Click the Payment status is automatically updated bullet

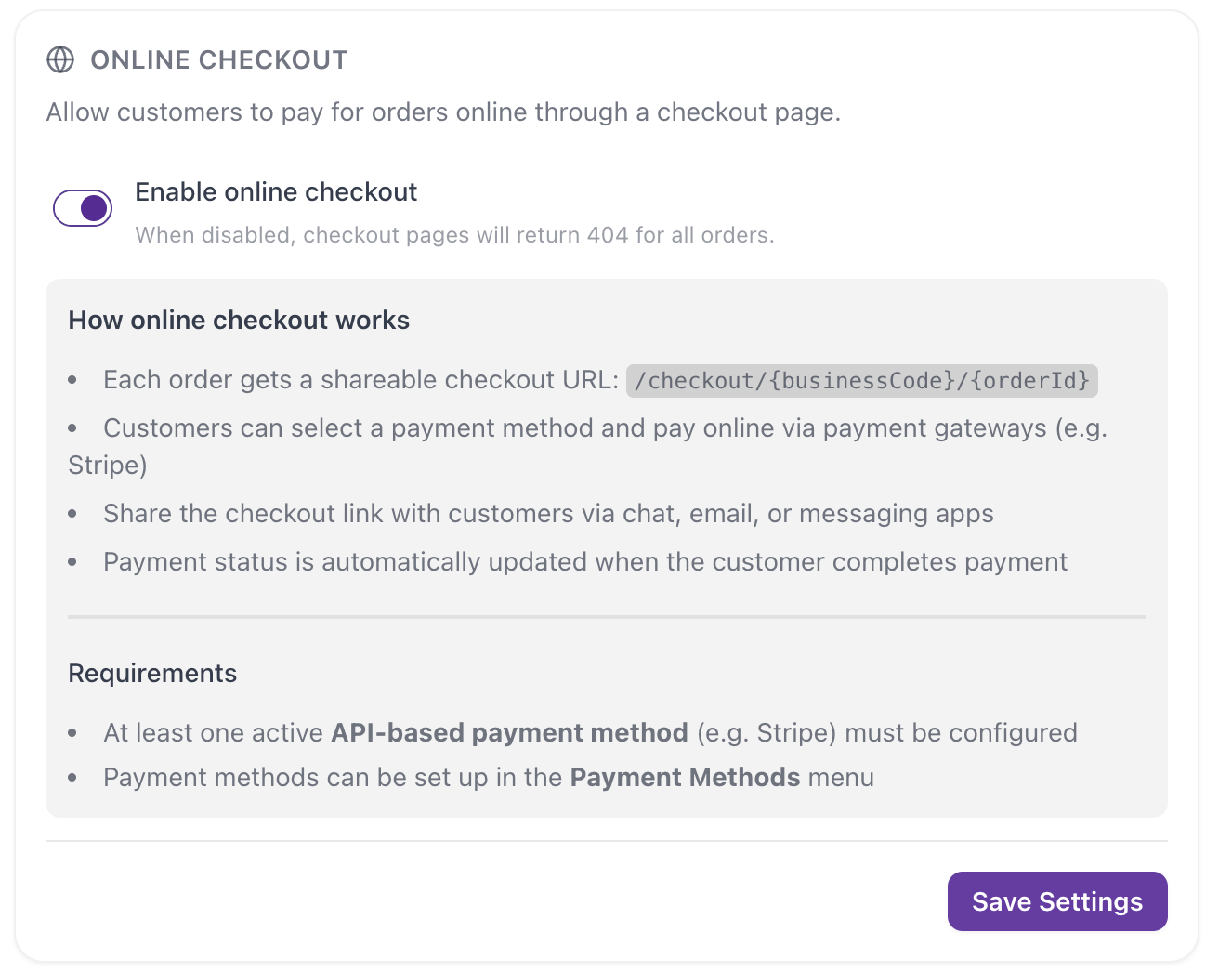585,562
